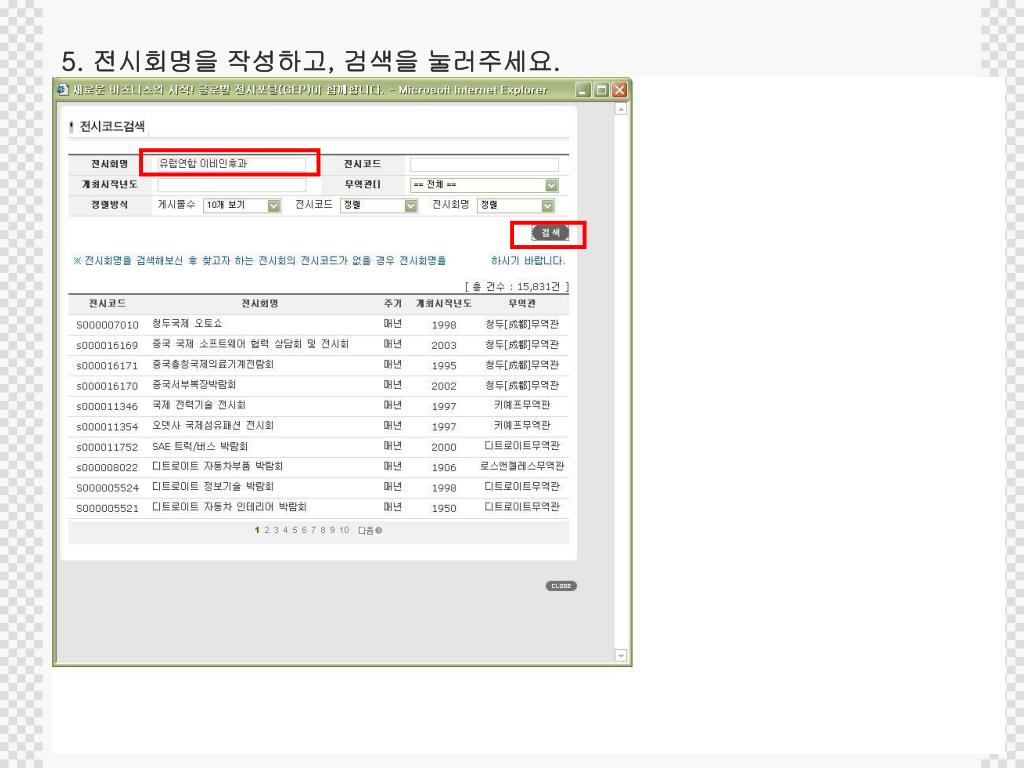This screenshot has height=768, width=1024.
Task: Click code S000005521
Action: pyautogui.click(x=108, y=508)
